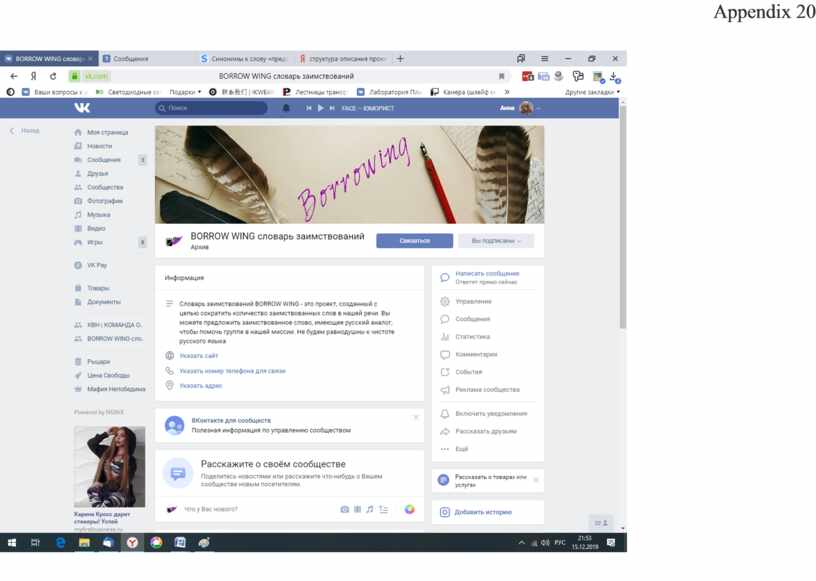Click 'Рассказать друзьям' share item

[486, 432]
